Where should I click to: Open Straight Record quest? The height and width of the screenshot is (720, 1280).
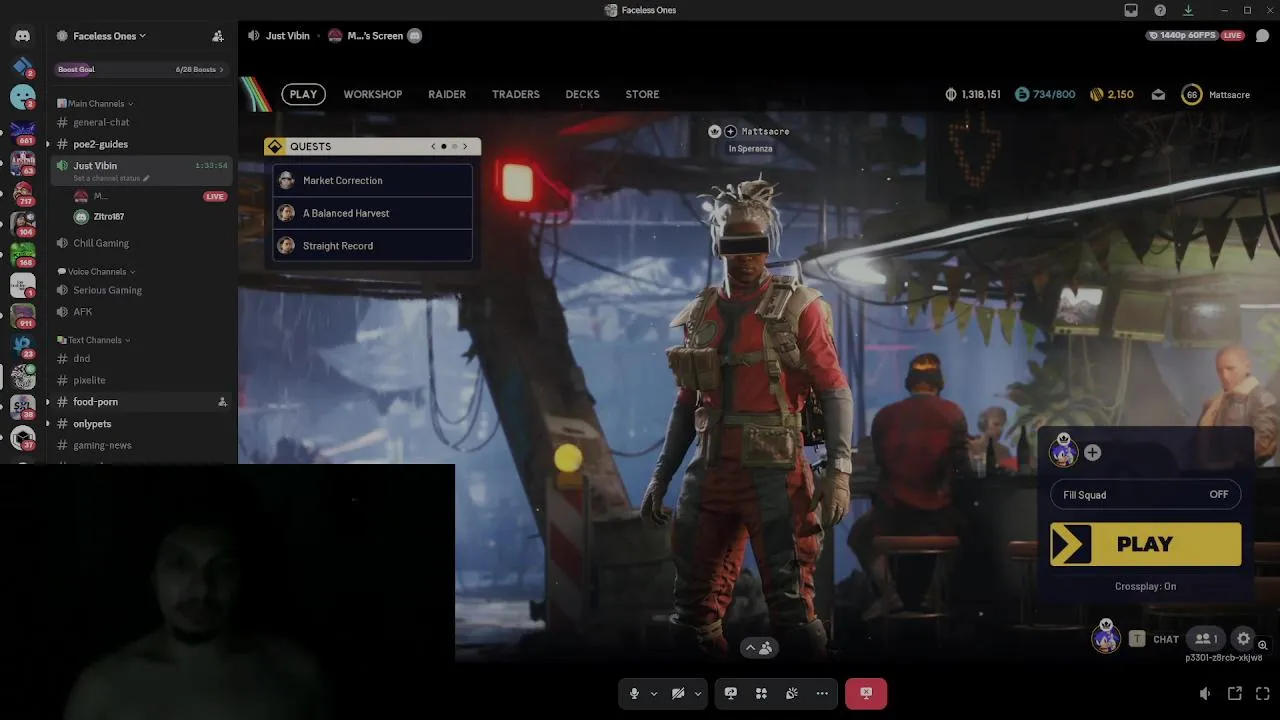click(372, 246)
